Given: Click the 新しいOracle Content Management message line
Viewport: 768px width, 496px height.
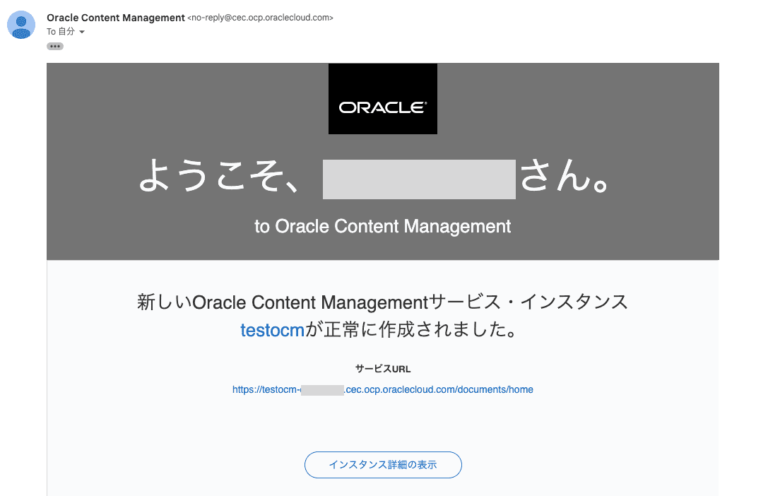Looking at the screenshot, I should (x=282, y=302).
